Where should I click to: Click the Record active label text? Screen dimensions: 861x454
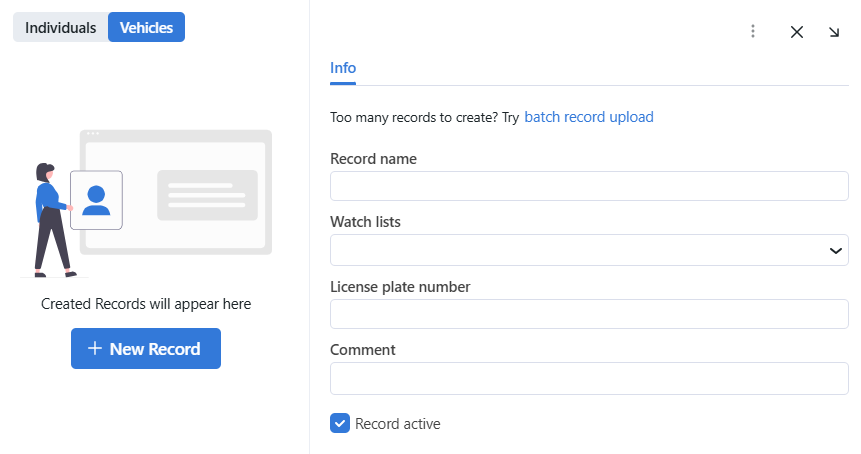(398, 424)
